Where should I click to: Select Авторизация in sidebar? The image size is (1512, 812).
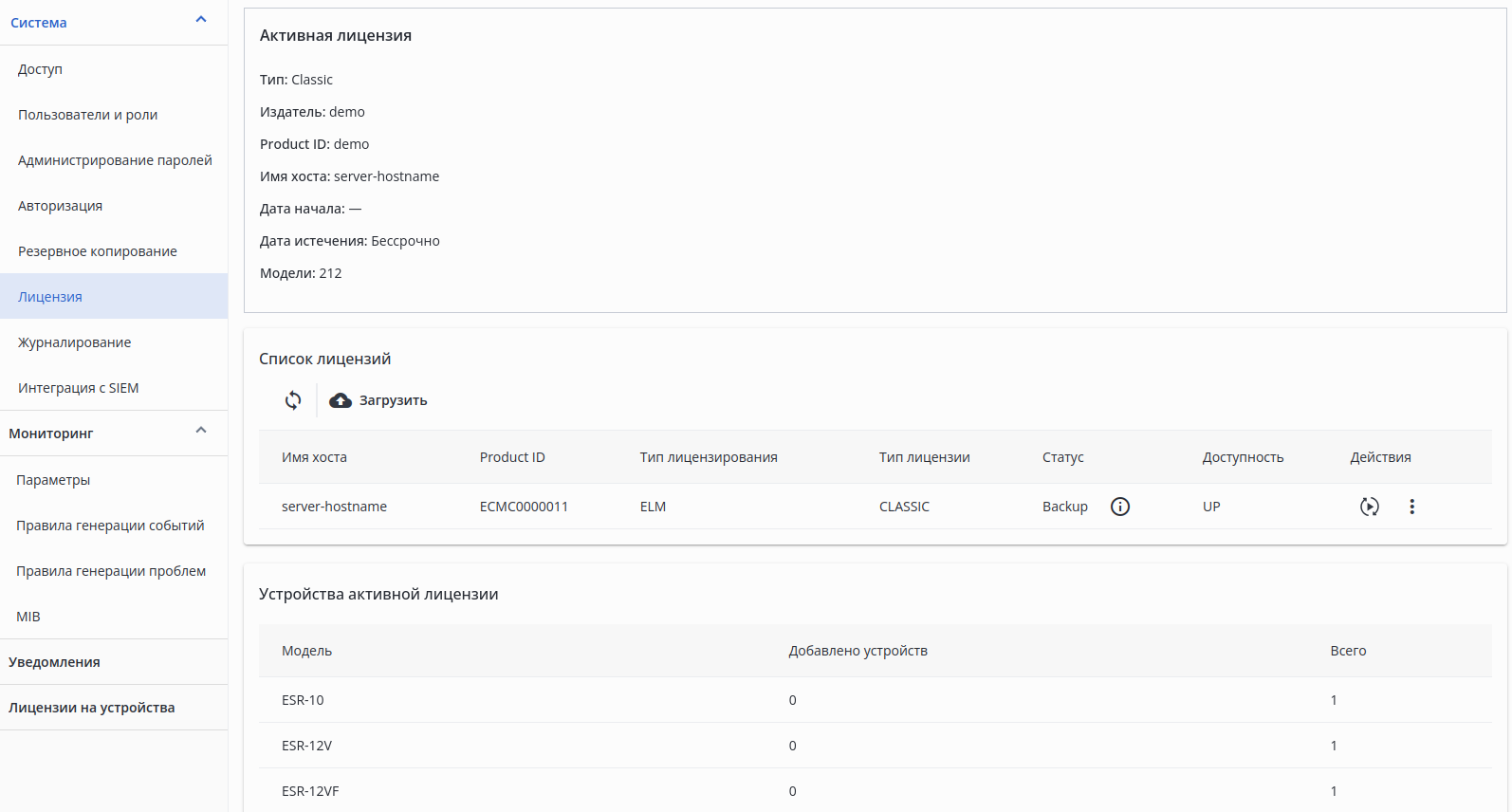60,206
